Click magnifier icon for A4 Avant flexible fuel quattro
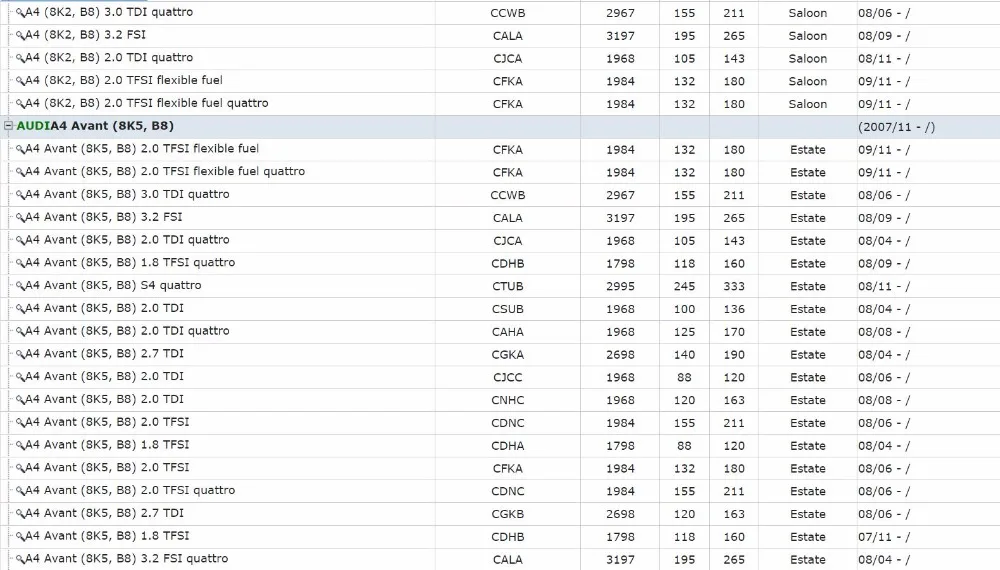This screenshot has width=1000, height=570. point(20,172)
